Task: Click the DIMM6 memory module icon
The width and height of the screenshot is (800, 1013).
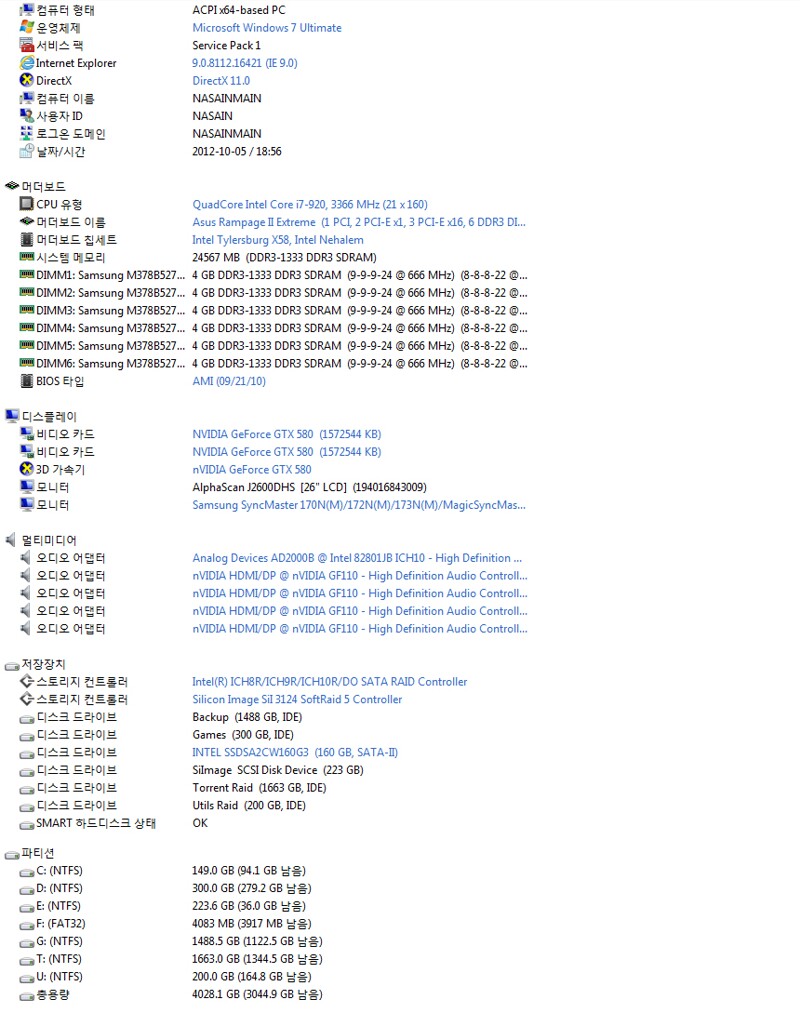Action: (26, 363)
